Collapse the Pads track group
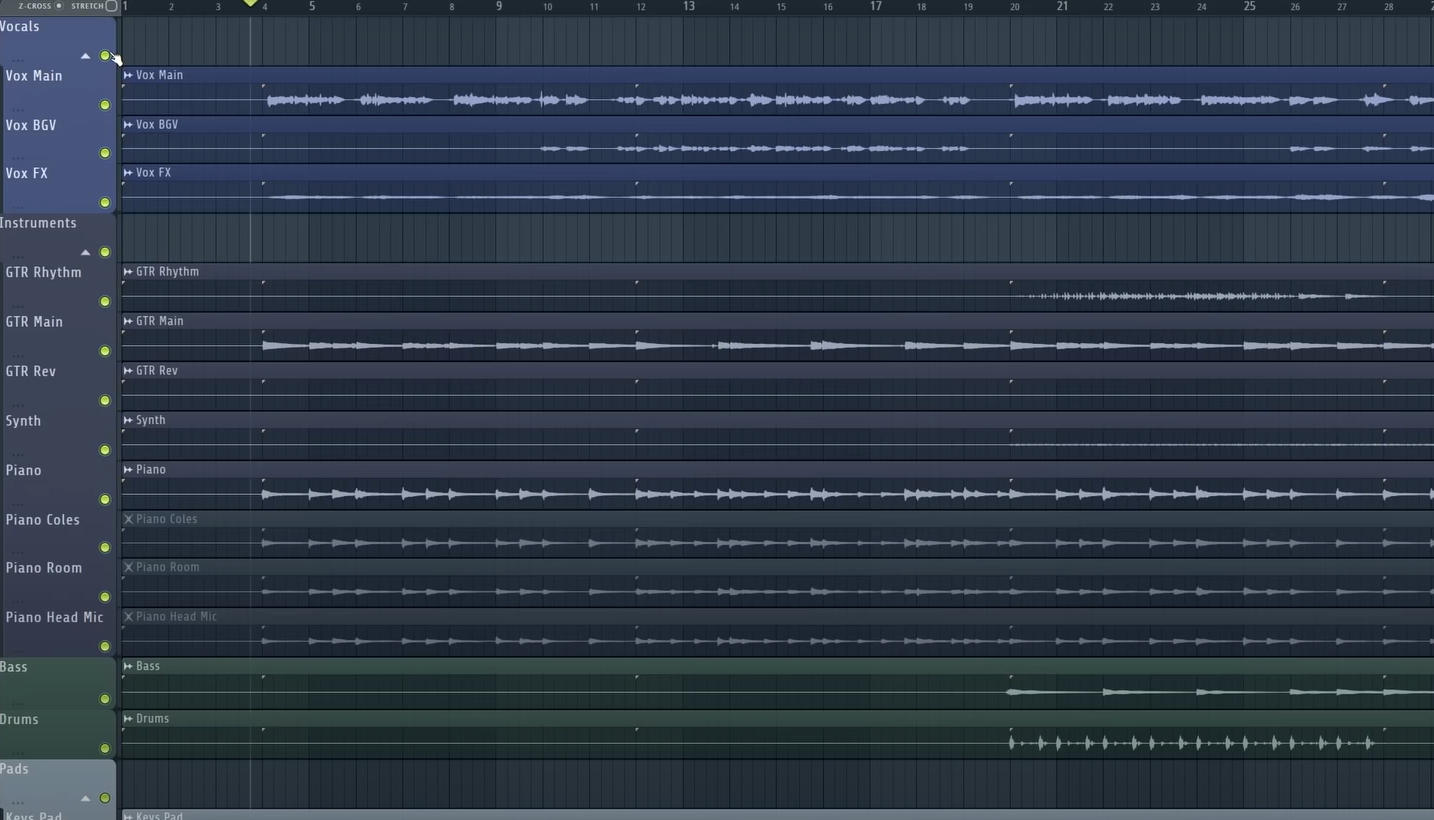The height and width of the screenshot is (820, 1434). click(x=85, y=798)
